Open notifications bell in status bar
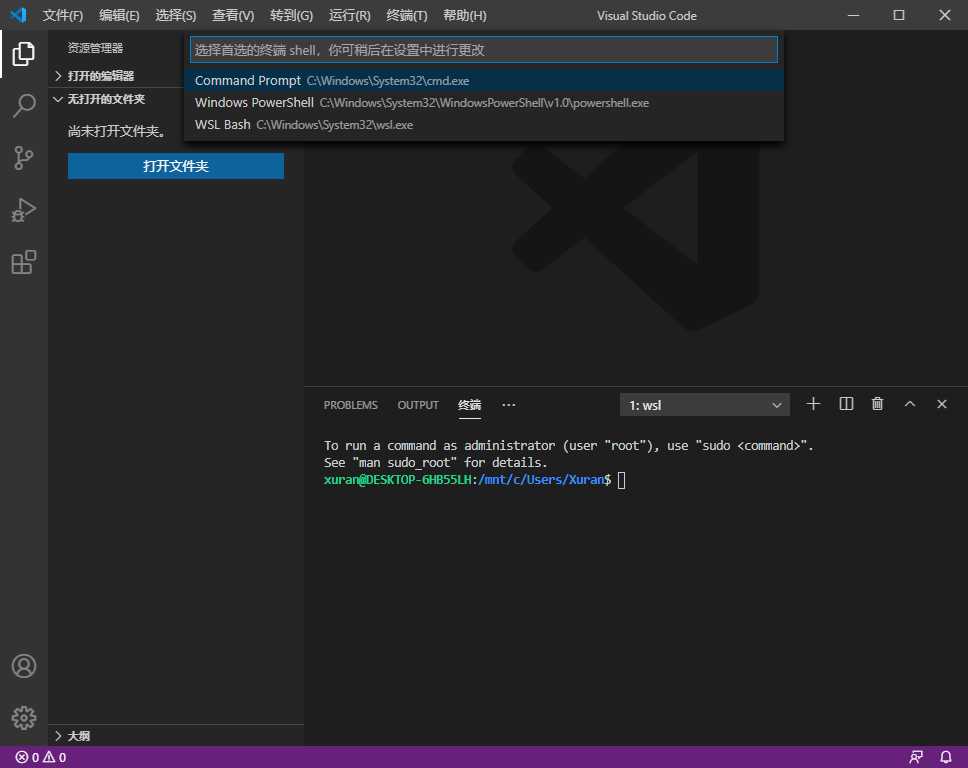This screenshot has width=968, height=768. coord(946,757)
